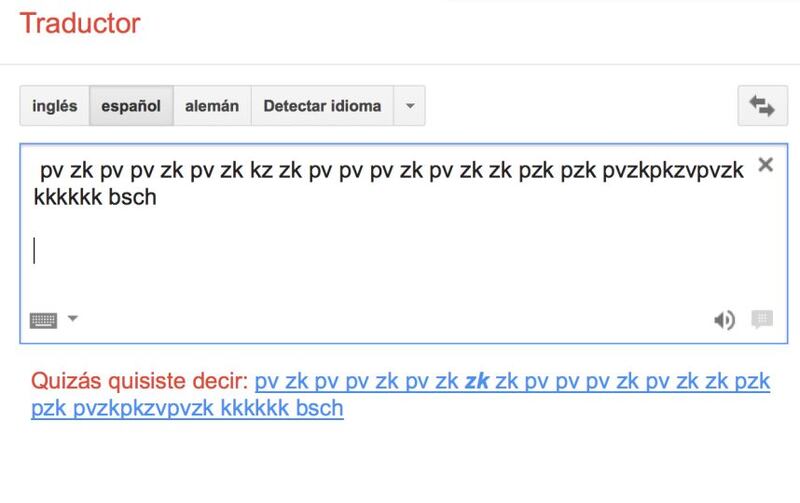
Task: Click the bold zk suggestion word
Action: pyautogui.click(x=477, y=381)
